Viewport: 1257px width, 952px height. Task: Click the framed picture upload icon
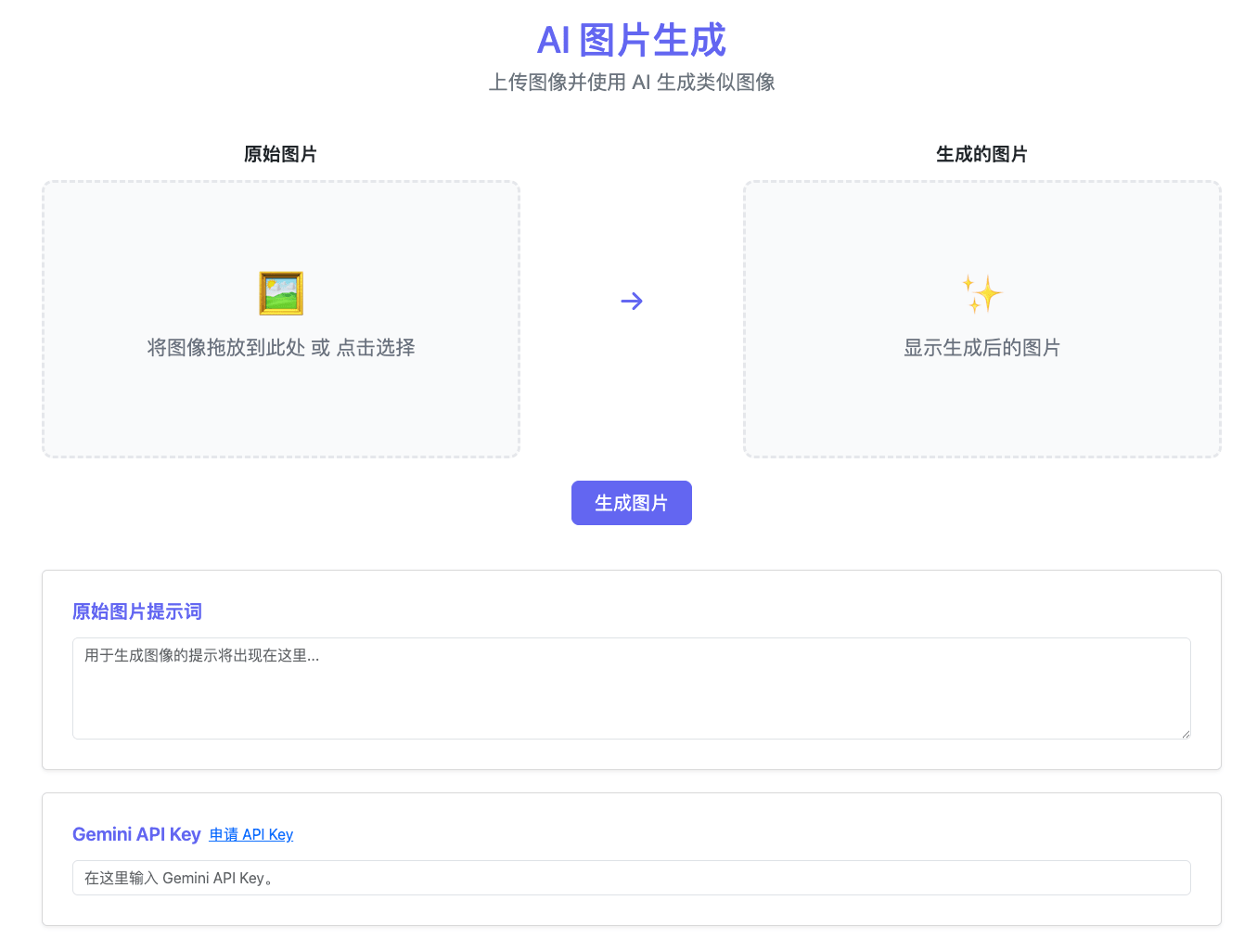tap(281, 293)
